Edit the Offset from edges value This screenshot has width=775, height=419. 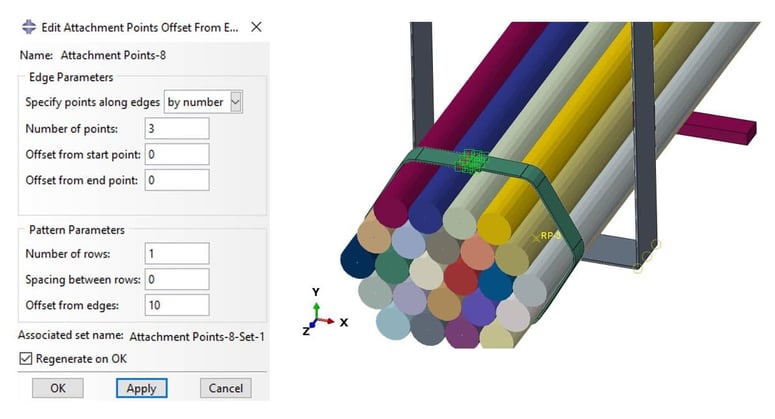177,305
